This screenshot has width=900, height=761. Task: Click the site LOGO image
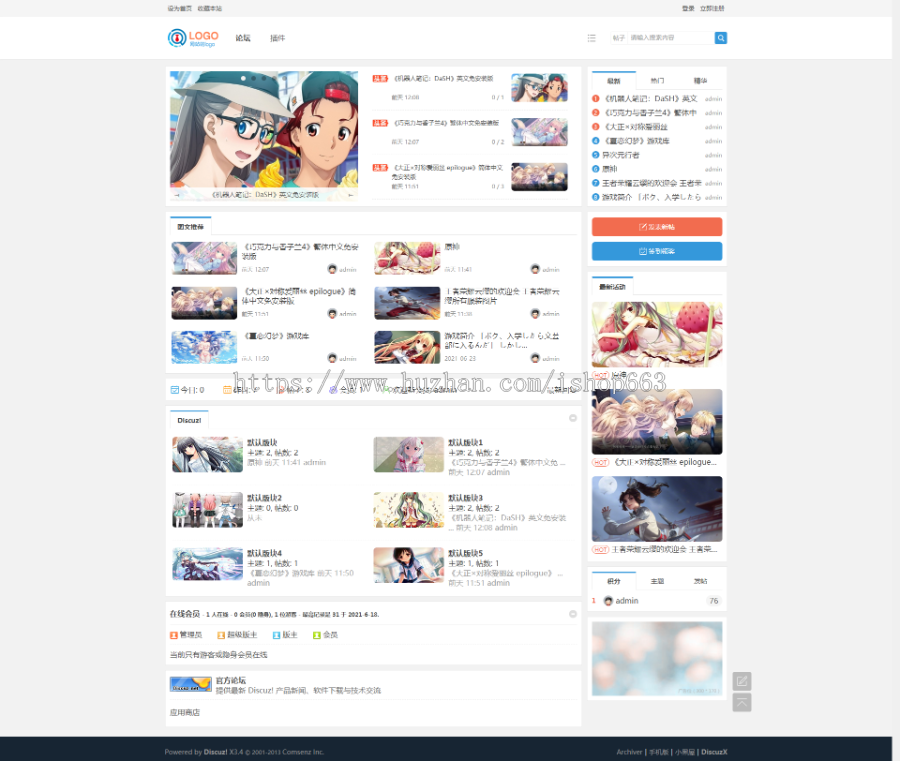(x=193, y=38)
